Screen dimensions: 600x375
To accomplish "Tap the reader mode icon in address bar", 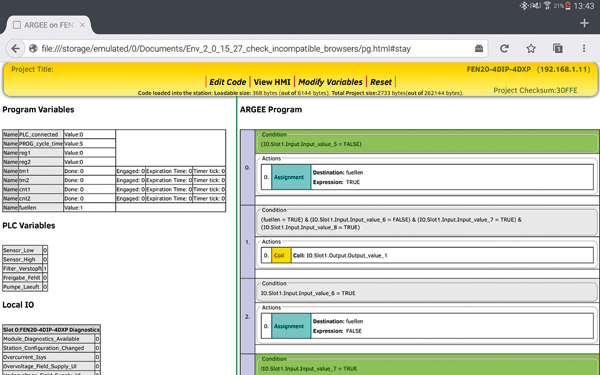I will click(x=479, y=48).
